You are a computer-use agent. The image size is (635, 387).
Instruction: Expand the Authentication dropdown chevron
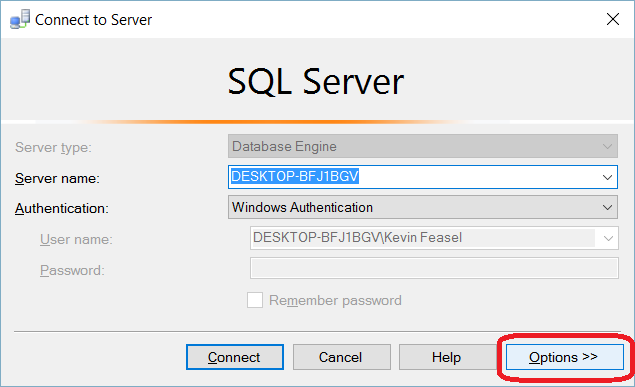tap(607, 208)
